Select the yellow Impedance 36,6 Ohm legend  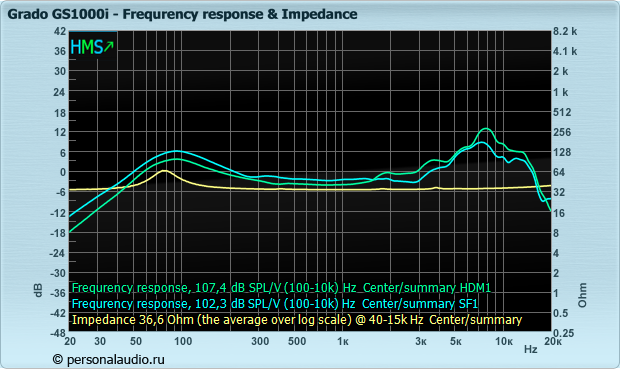click(x=297, y=319)
